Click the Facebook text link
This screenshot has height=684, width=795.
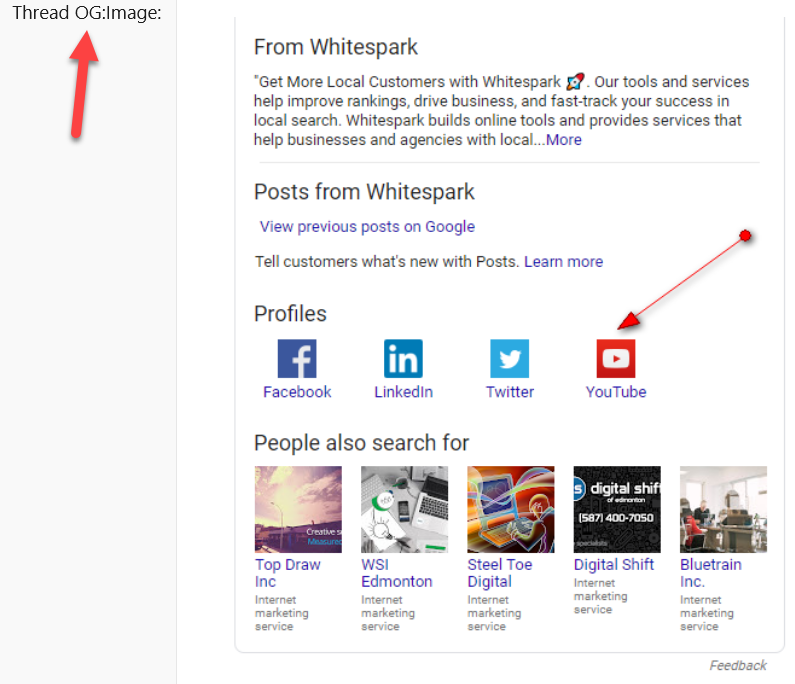coord(297,392)
